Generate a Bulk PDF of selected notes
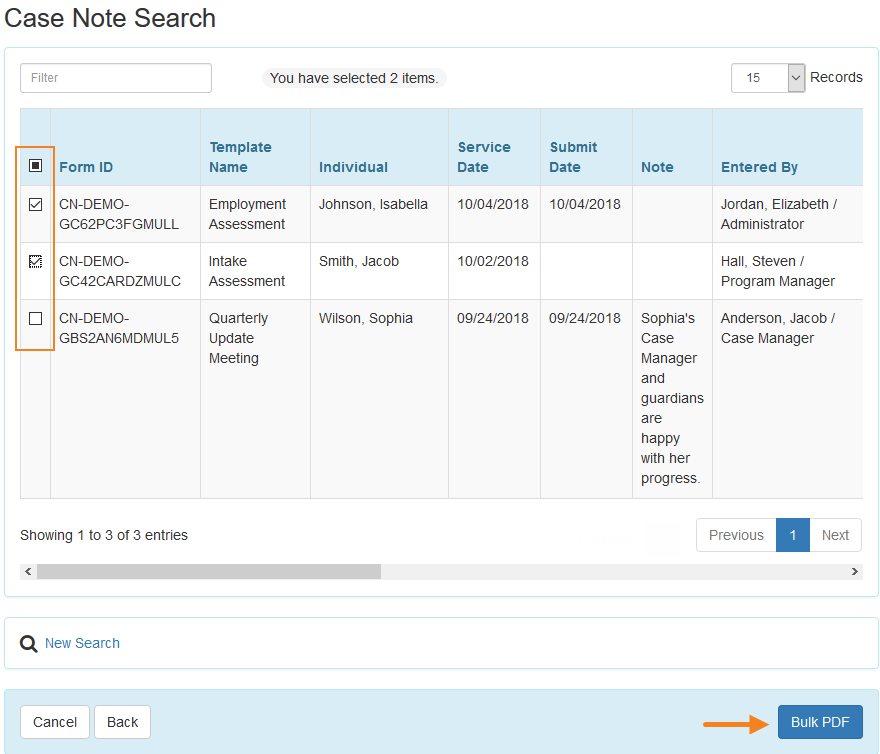Image resolution: width=880 pixels, height=754 pixels. pyautogui.click(x=820, y=721)
